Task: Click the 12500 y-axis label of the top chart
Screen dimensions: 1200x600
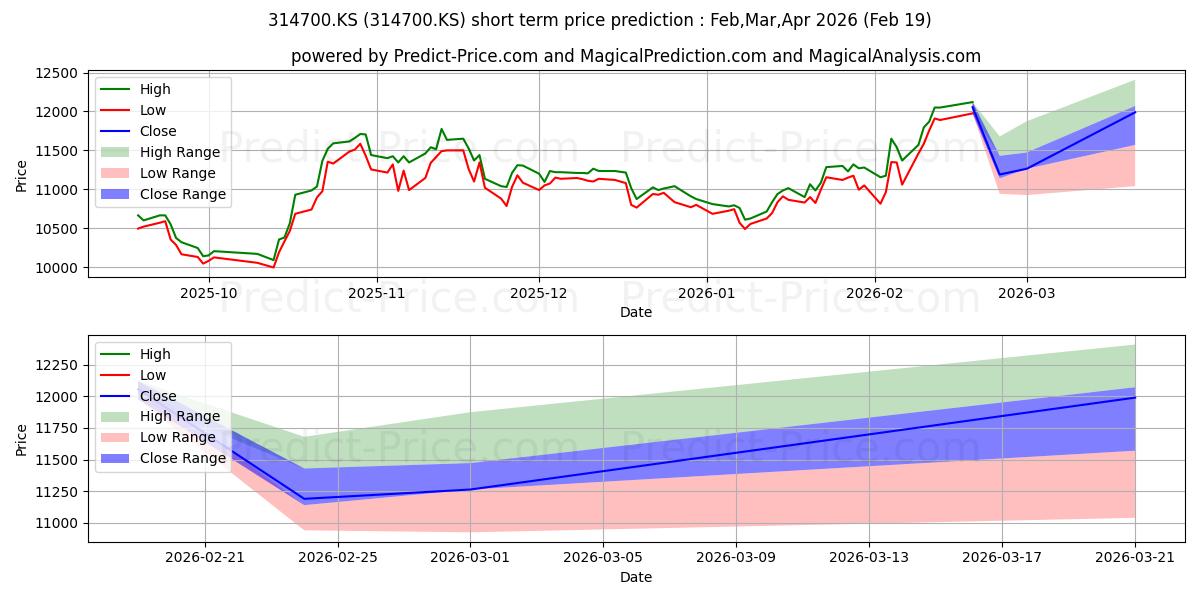Action: [57, 73]
